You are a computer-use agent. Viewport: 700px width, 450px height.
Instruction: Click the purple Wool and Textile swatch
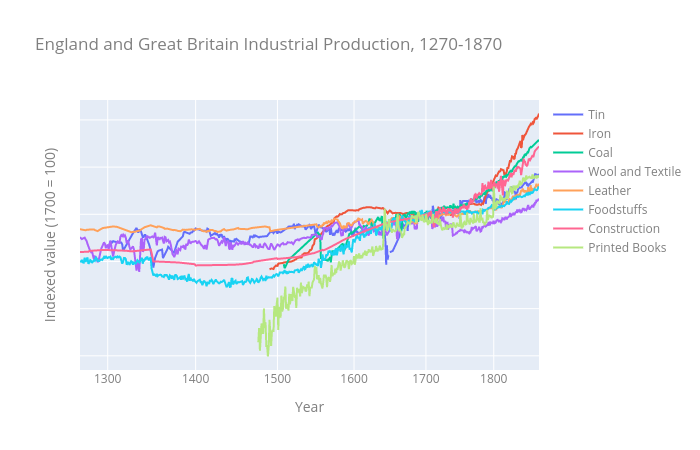[x=568, y=172]
